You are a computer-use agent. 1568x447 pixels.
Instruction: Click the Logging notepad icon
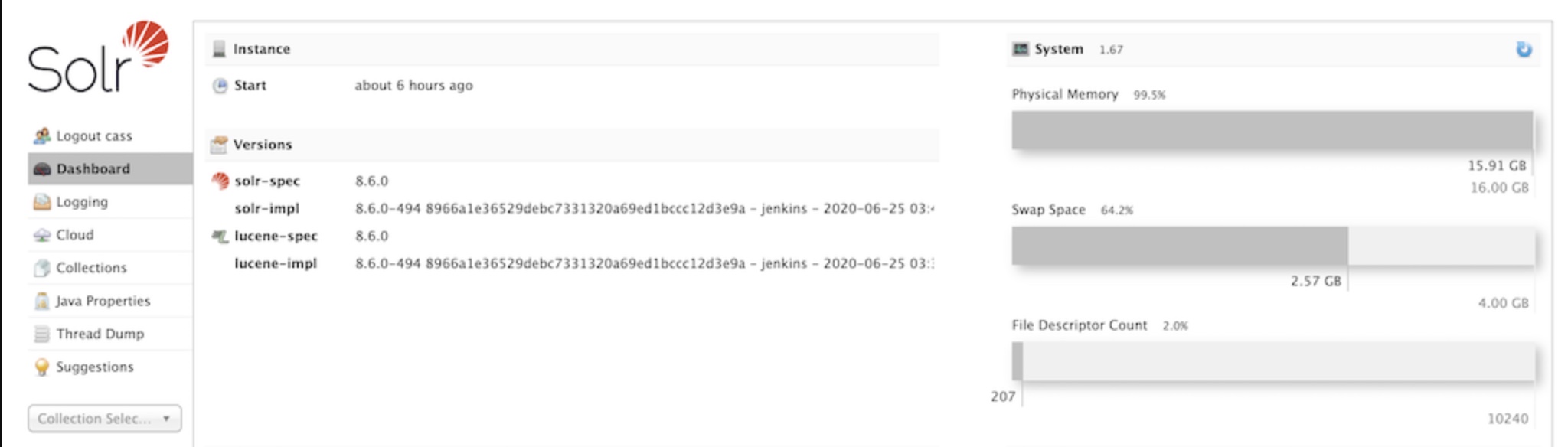pyautogui.click(x=42, y=202)
